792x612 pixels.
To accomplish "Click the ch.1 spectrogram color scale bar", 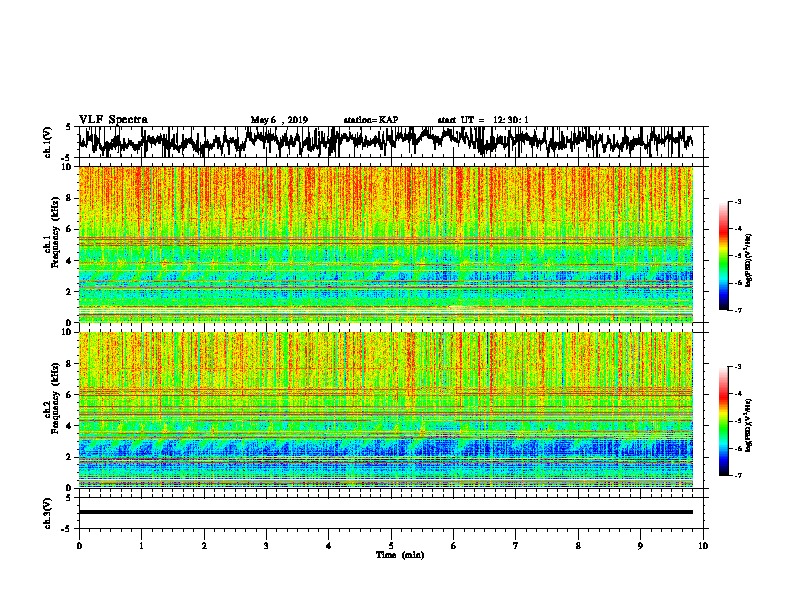I will (x=724, y=256).
